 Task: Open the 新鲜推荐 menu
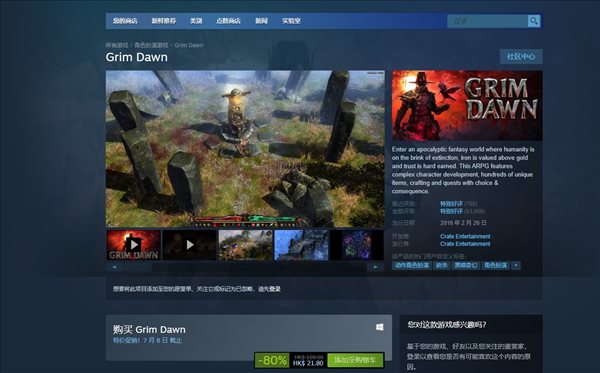click(163, 21)
